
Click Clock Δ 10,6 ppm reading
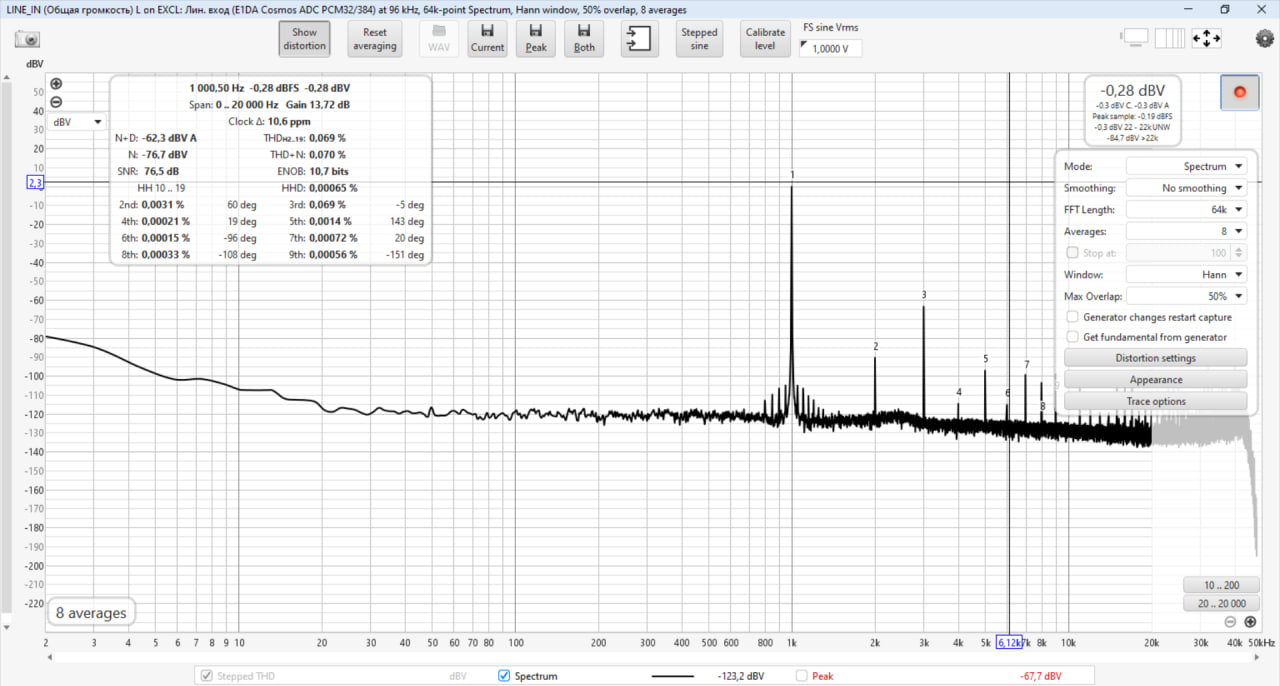pyautogui.click(x=269, y=121)
